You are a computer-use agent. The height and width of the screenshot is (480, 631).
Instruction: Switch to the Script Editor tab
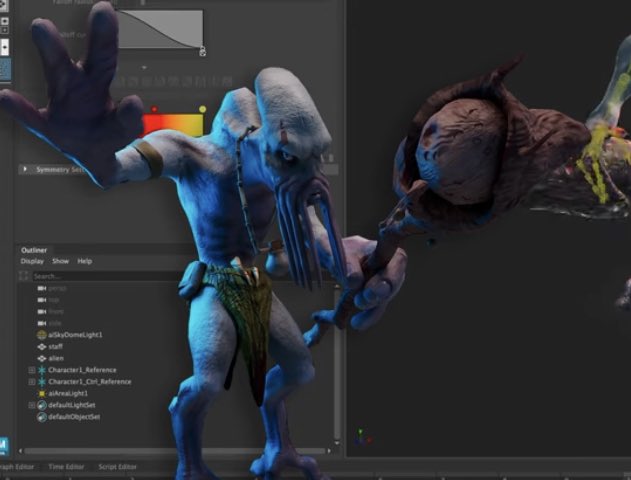118,467
